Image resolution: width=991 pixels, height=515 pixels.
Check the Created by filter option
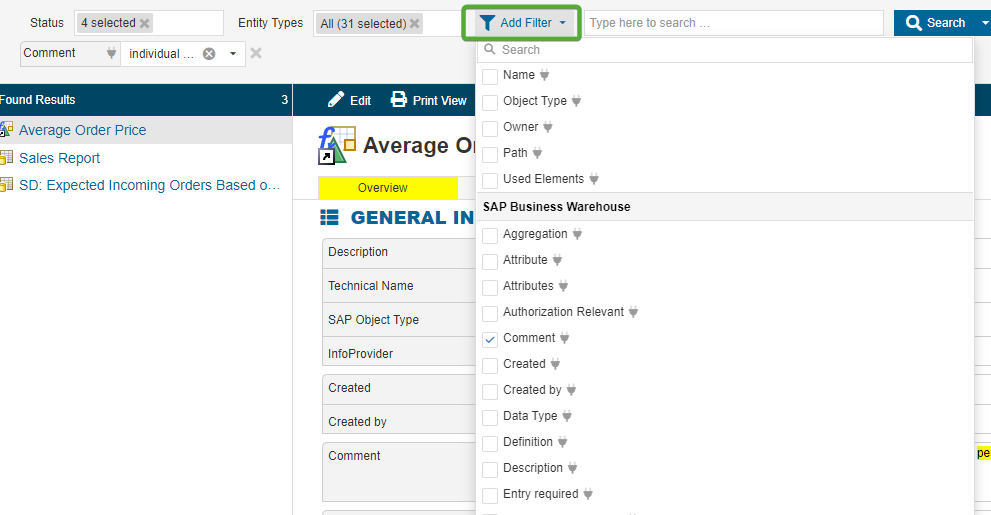pos(490,391)
